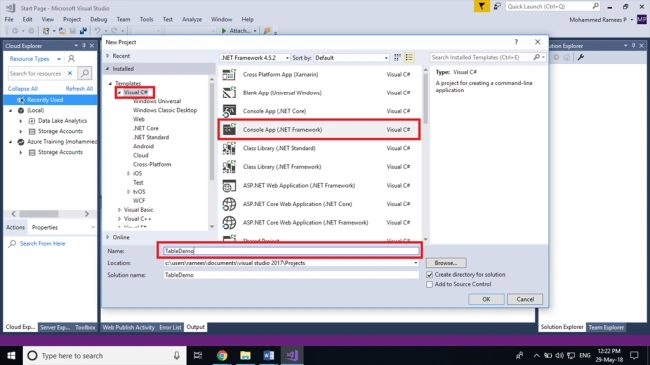Open the .NET Framework 4.5.2 version dropdown

255,58
